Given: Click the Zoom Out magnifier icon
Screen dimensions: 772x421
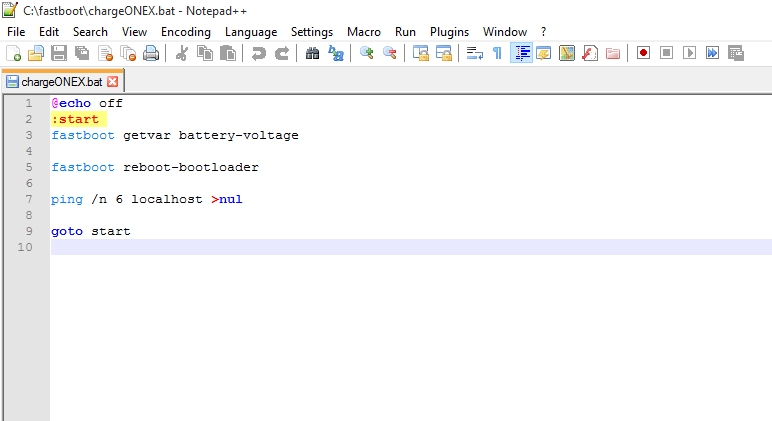Looking at the screenshot, I should tap(389, 53).
